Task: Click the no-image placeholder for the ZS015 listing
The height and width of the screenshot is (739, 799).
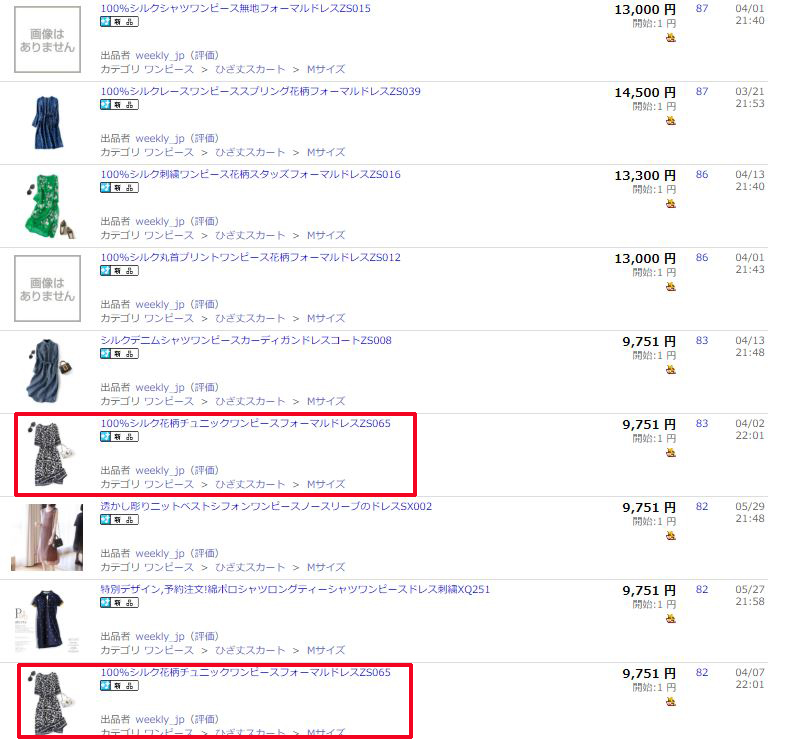Action: pyautogui.click(x=47, y=40)
